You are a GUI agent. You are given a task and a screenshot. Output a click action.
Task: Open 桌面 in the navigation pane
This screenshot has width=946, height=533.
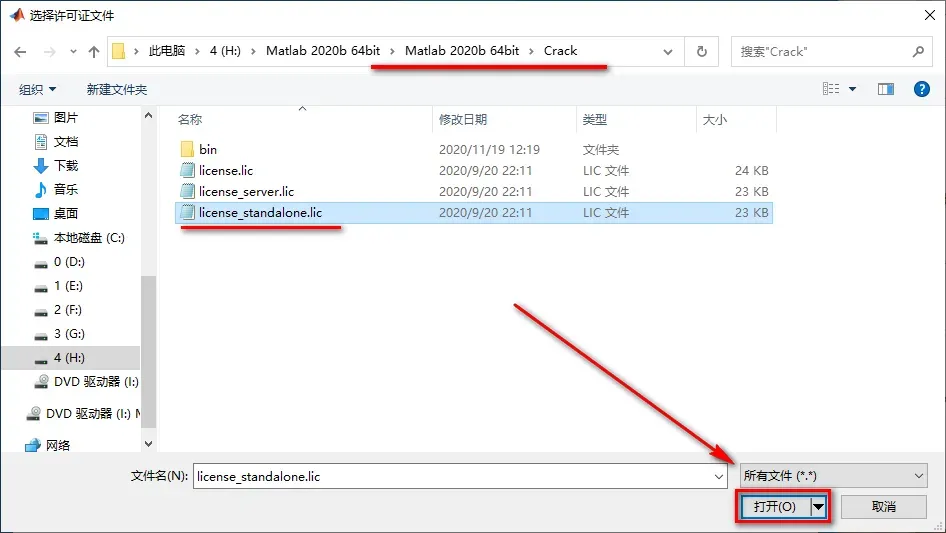click(x=66, y=214)
